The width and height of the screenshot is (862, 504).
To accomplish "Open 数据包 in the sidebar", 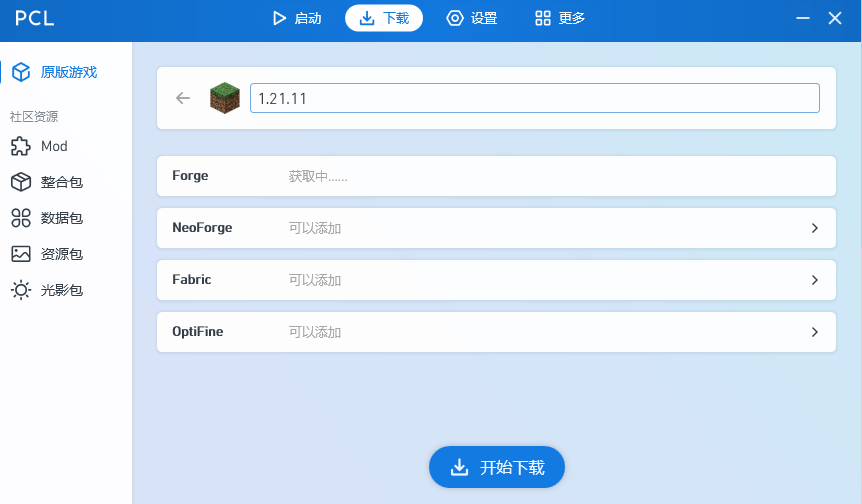I will point(61,218).
